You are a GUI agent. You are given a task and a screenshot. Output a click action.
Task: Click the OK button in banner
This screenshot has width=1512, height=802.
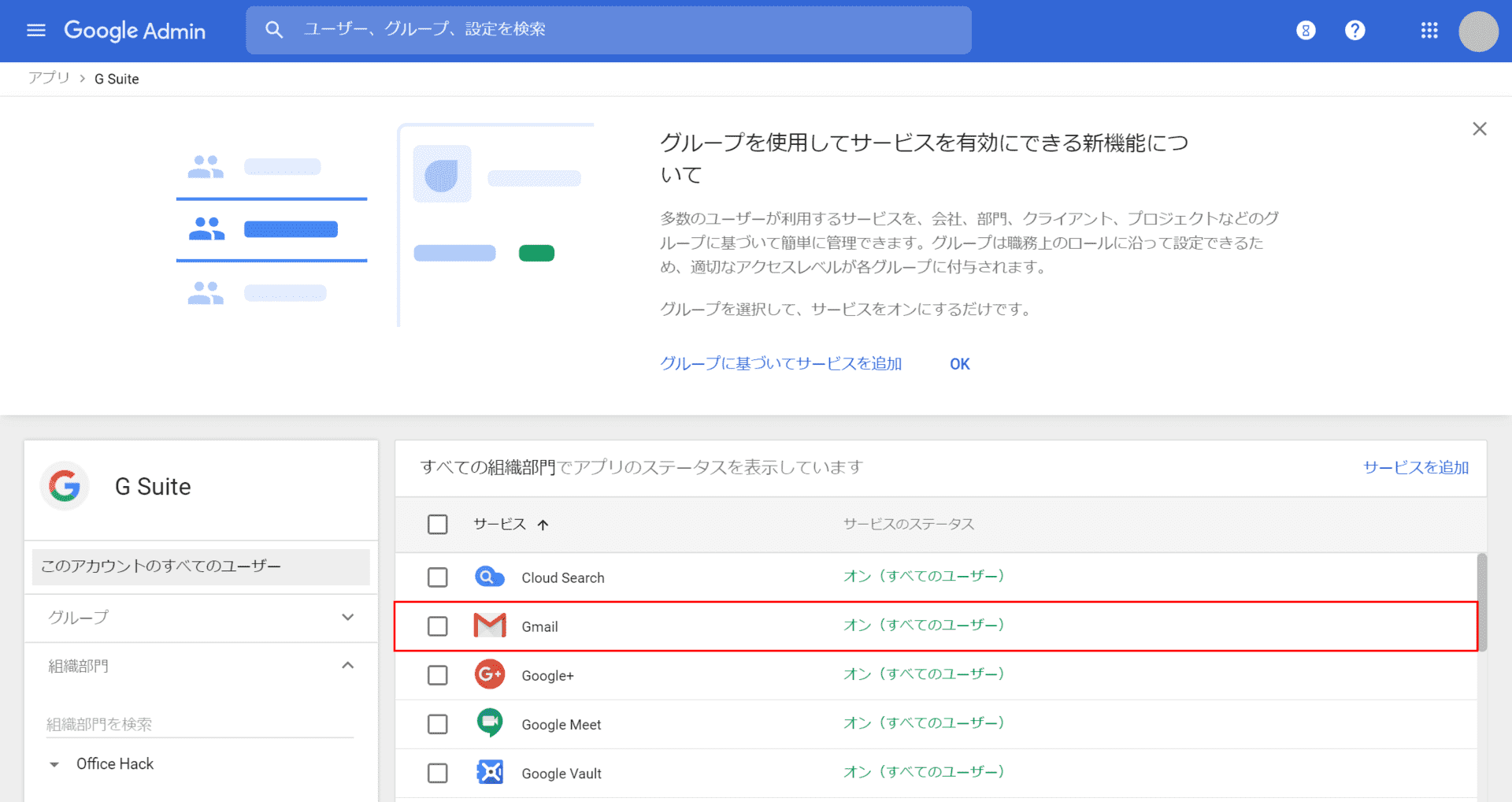pyautogui.click(x=959, y=364)
